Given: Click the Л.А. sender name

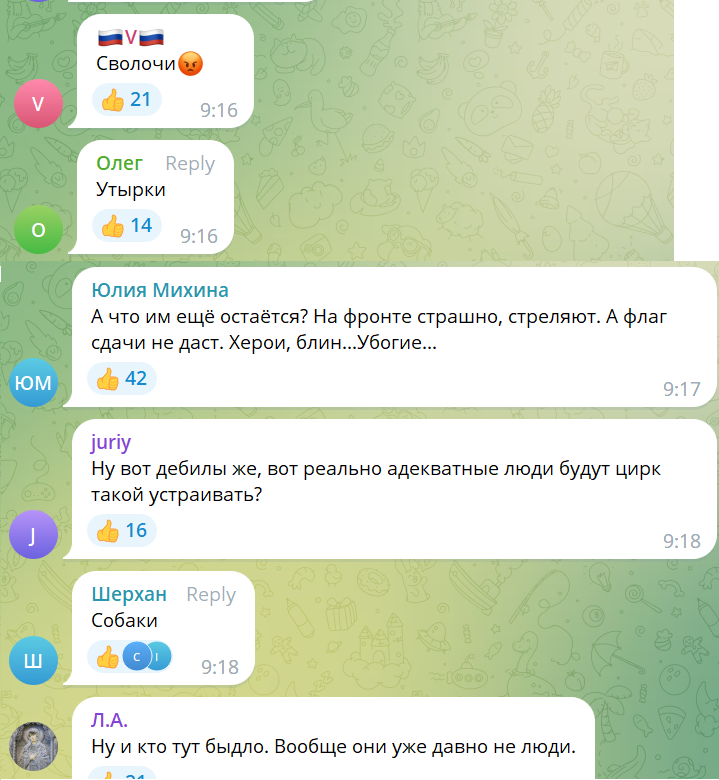Looking at the screenshot, I should [x=109, y=720].
